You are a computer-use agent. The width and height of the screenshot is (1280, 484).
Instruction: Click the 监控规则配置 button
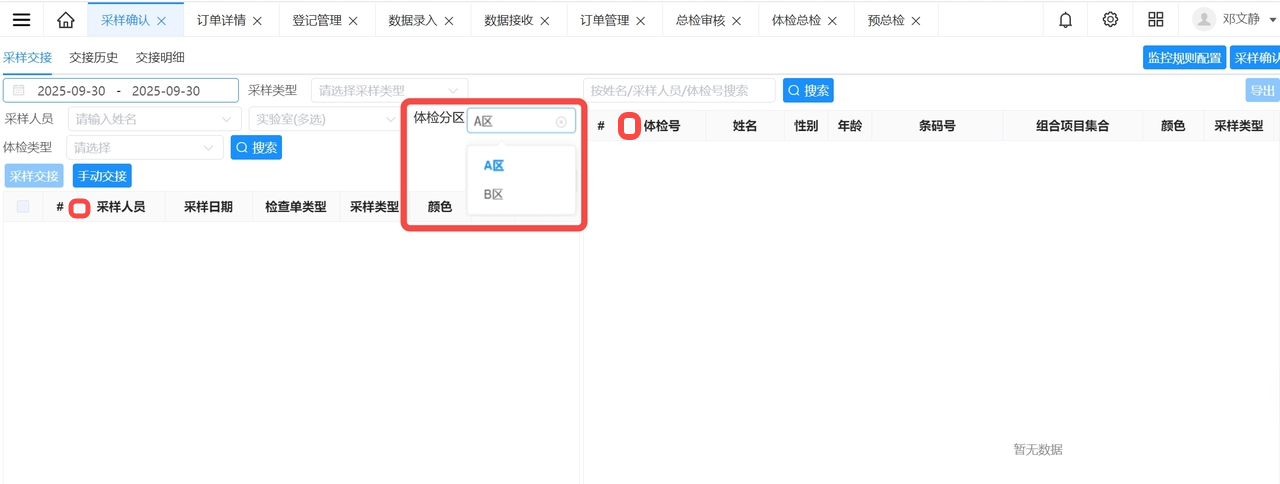coord(1184,58)
